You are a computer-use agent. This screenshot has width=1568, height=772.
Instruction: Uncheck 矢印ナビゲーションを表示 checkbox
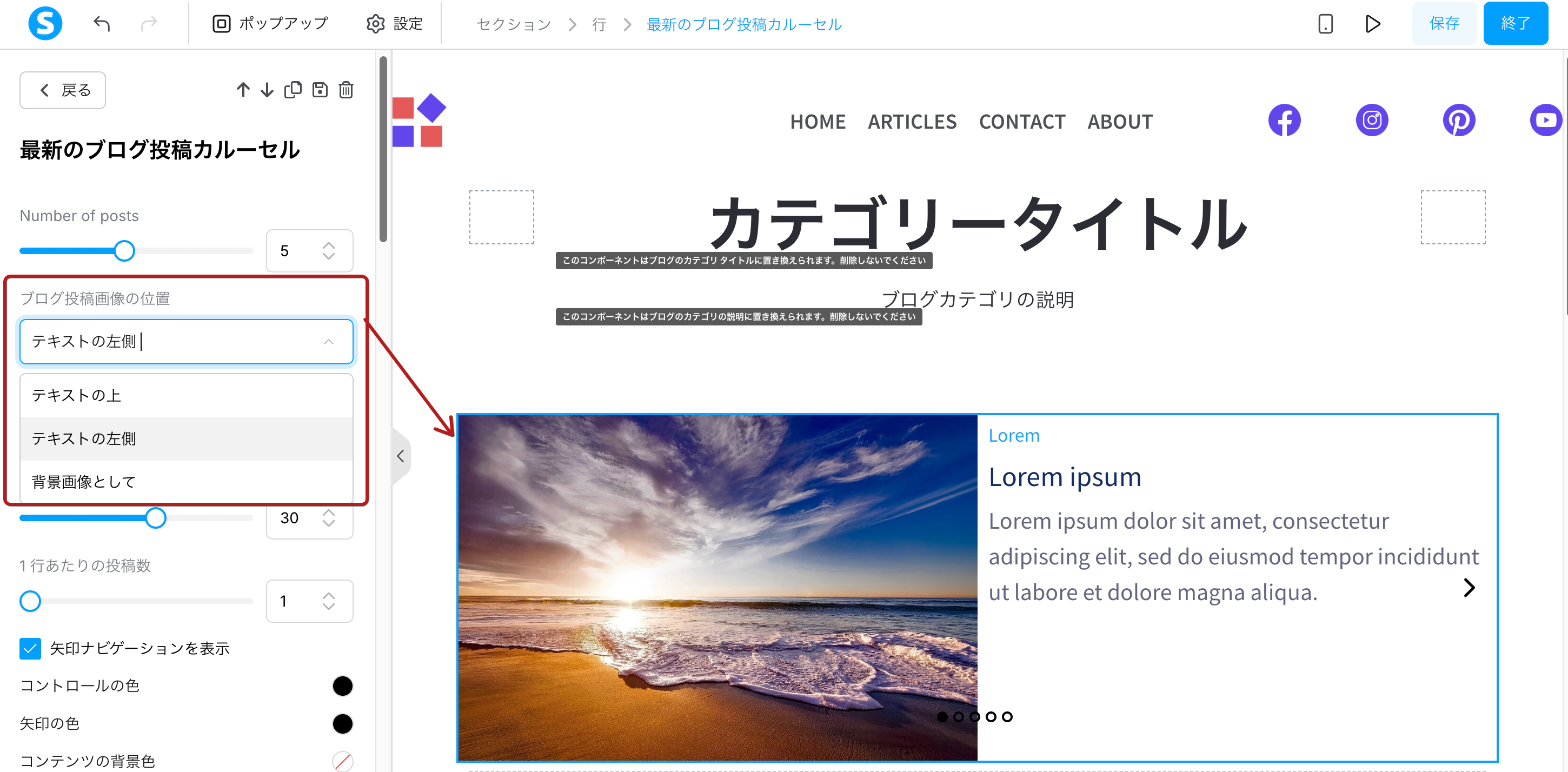coord(30,648)
